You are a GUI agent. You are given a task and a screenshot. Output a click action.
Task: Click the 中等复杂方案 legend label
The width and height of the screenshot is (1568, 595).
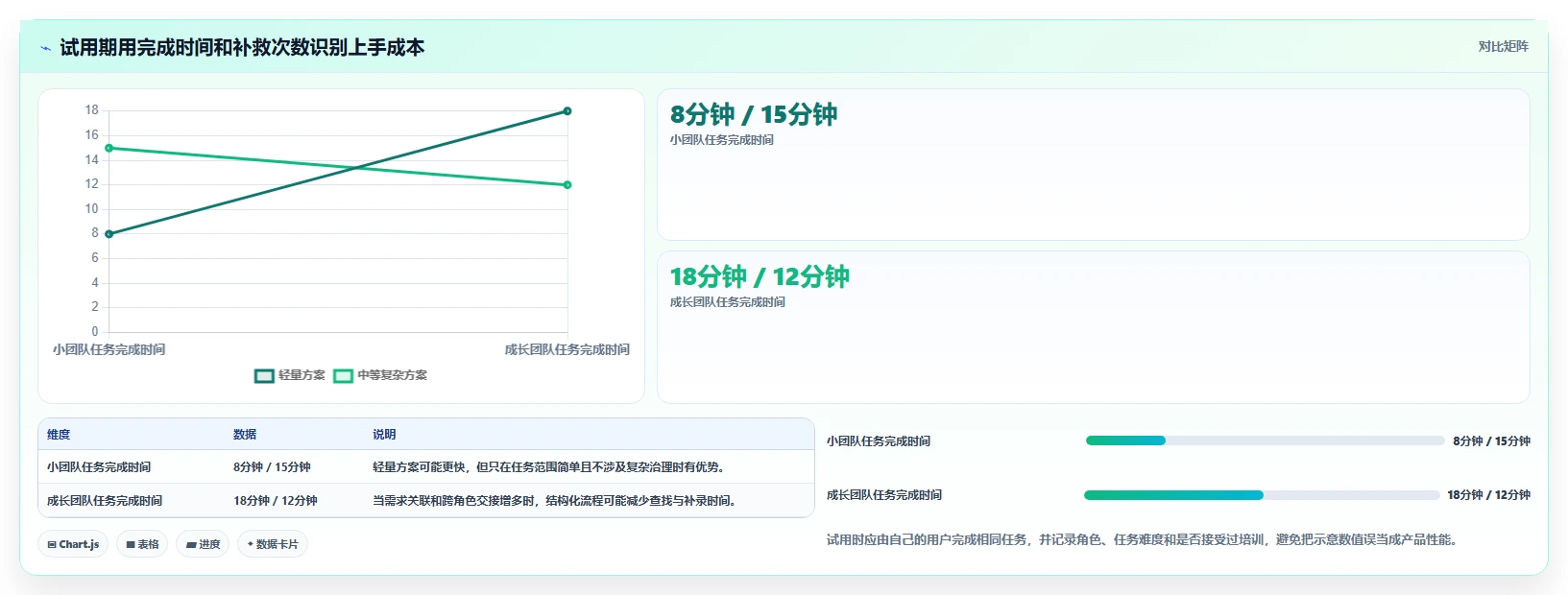pos(392,375)
